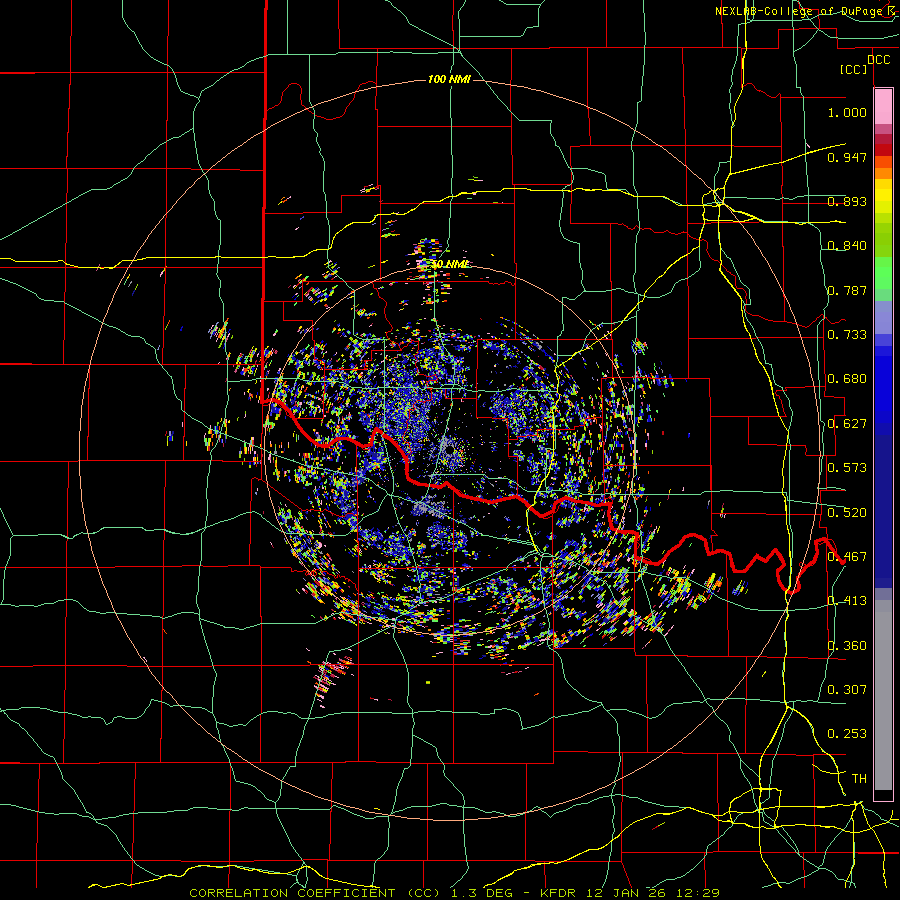This screenshot has width=900, height=900.
Task: Click the "12 JAN 26" date text
Action: click(x=628, y=893)
